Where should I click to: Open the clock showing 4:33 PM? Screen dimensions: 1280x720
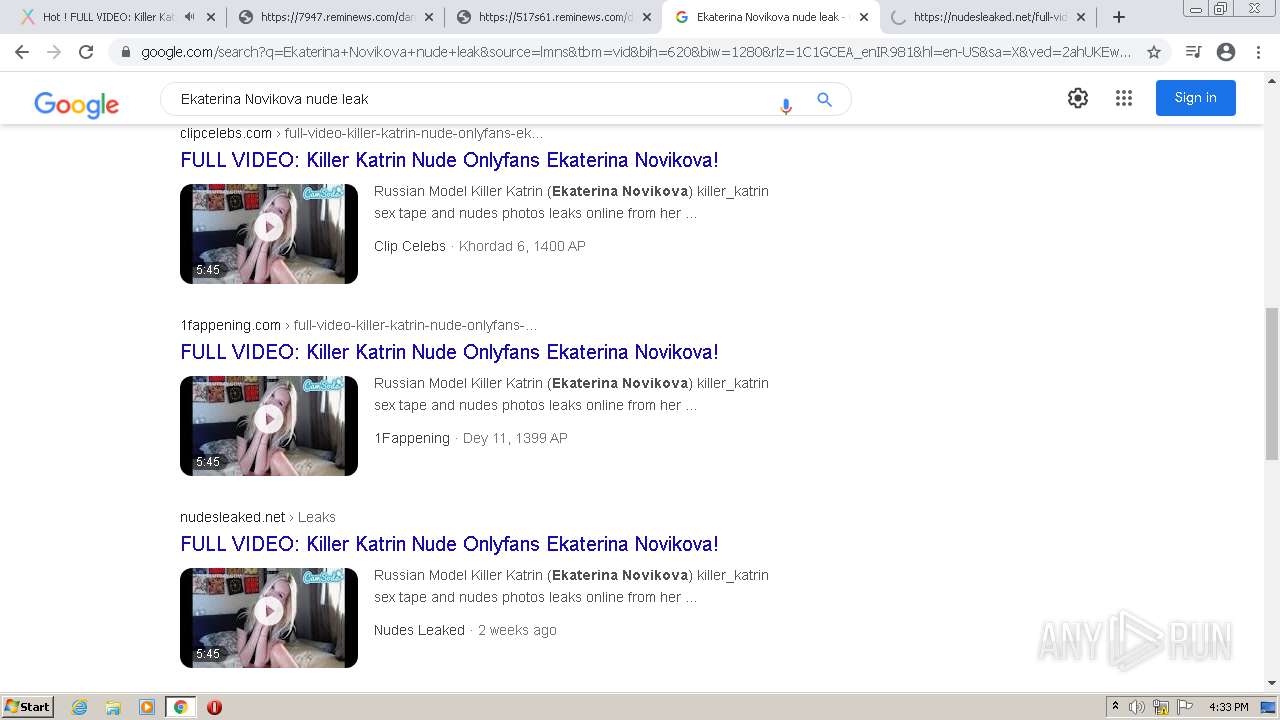(x=1229, y=707)
